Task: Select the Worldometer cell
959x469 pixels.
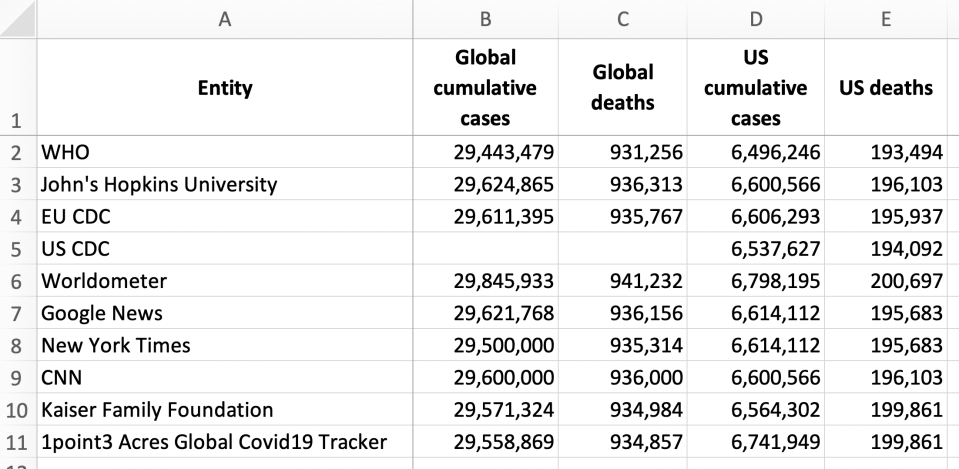Action: tap(224, 281)
